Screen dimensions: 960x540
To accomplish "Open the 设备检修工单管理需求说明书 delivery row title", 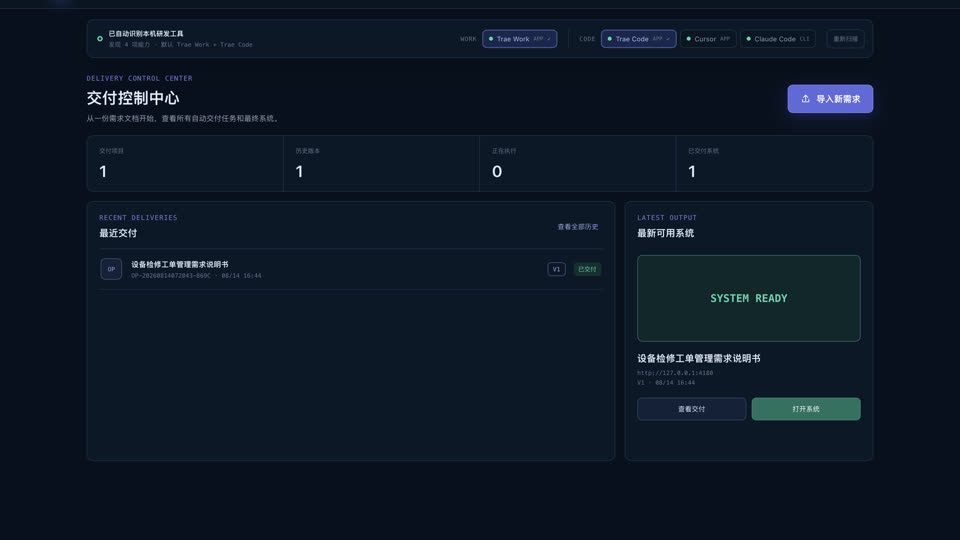I will 179,264.
